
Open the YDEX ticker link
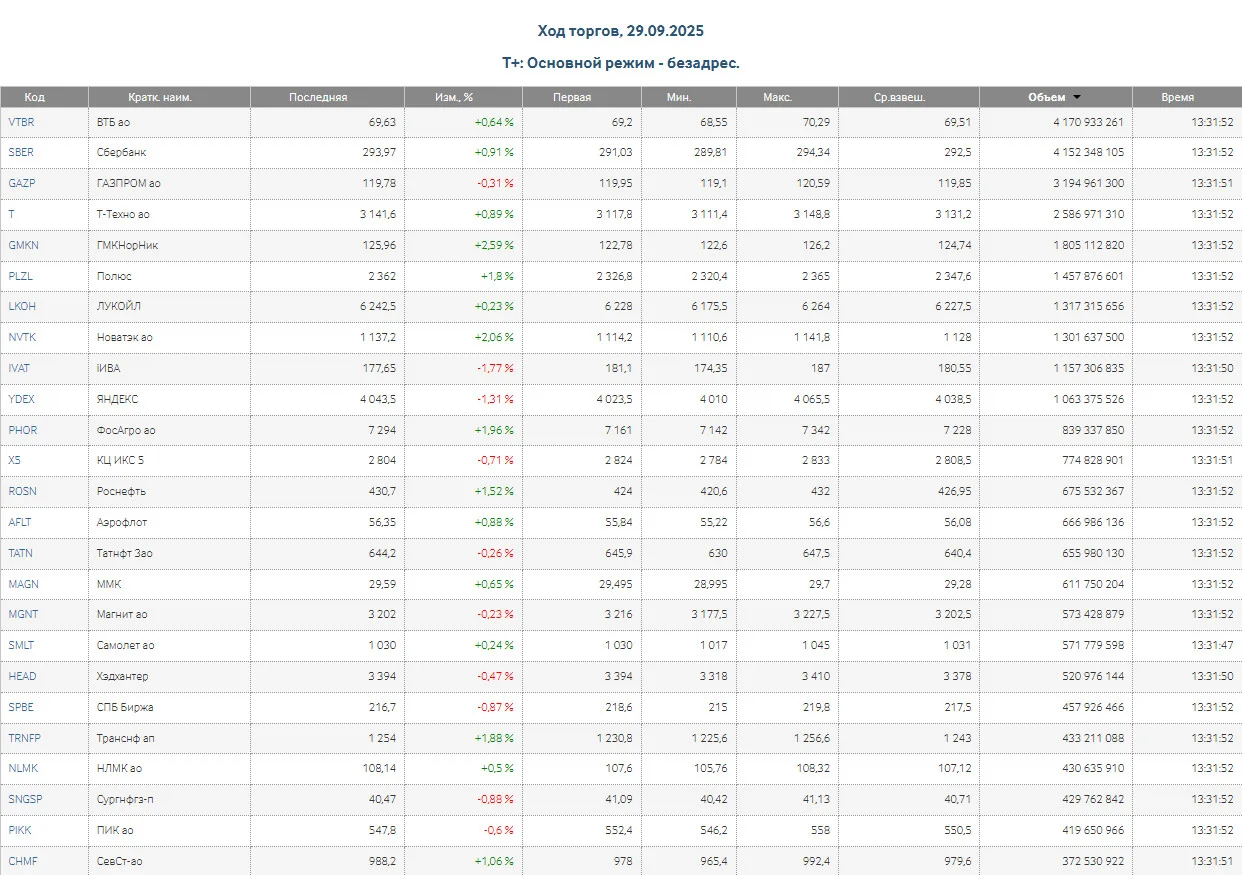[21, 399]
